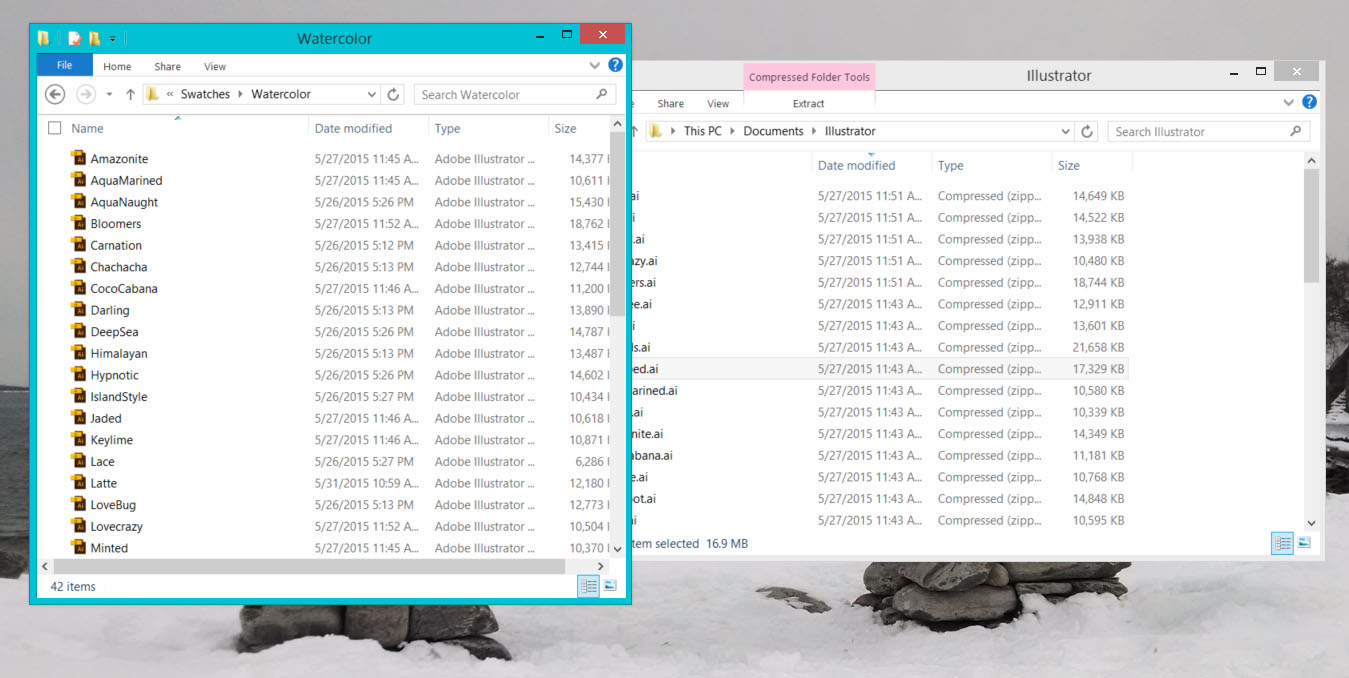Select the 21,658 KB compressed file row
This screenshot has height=678, width=1349.
click(879, 347)
